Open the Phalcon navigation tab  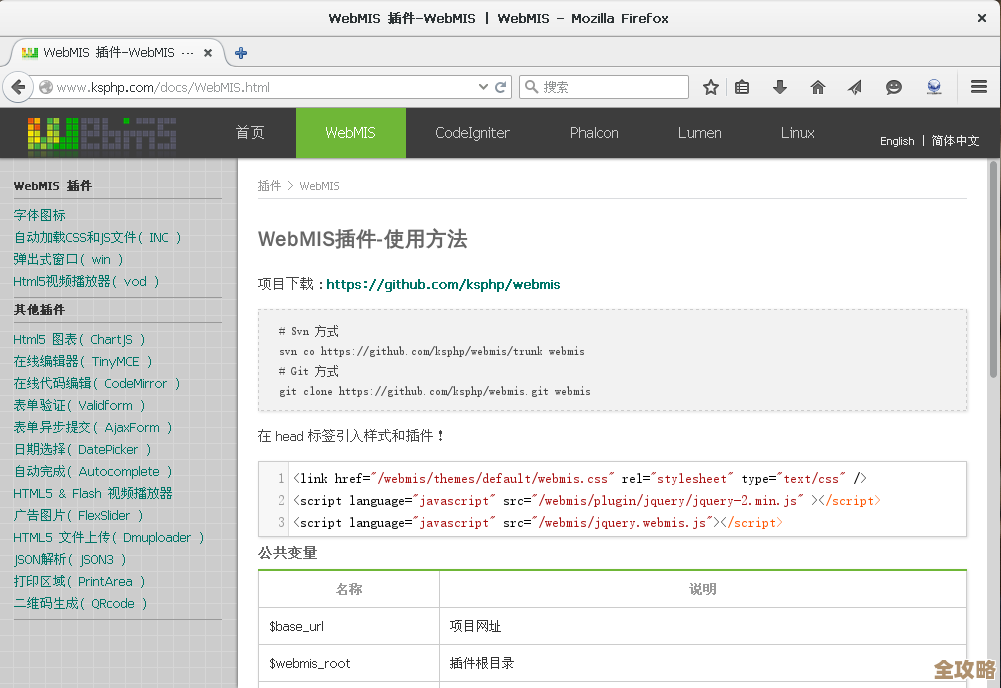tap(594, 133)
